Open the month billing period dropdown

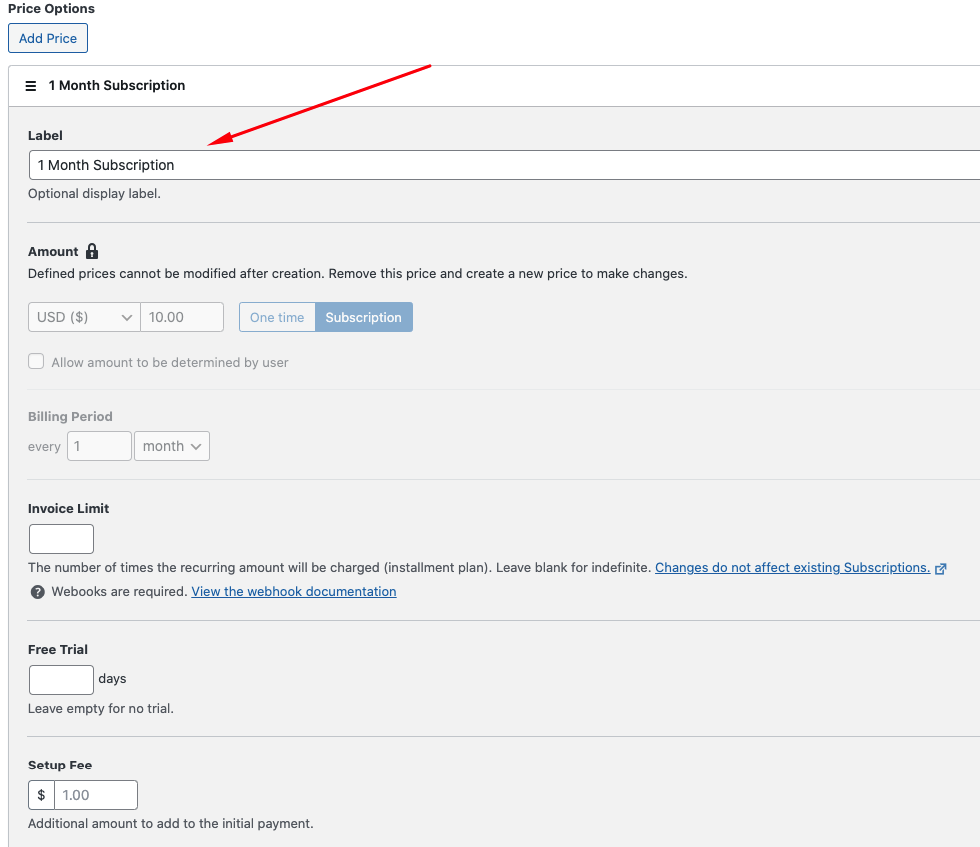[172, 446]
